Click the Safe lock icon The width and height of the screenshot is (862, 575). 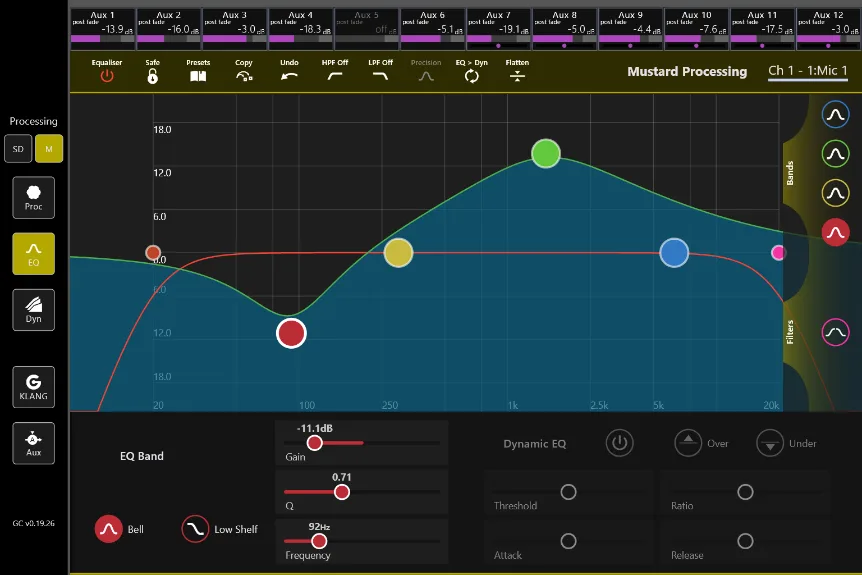(152, 76)
